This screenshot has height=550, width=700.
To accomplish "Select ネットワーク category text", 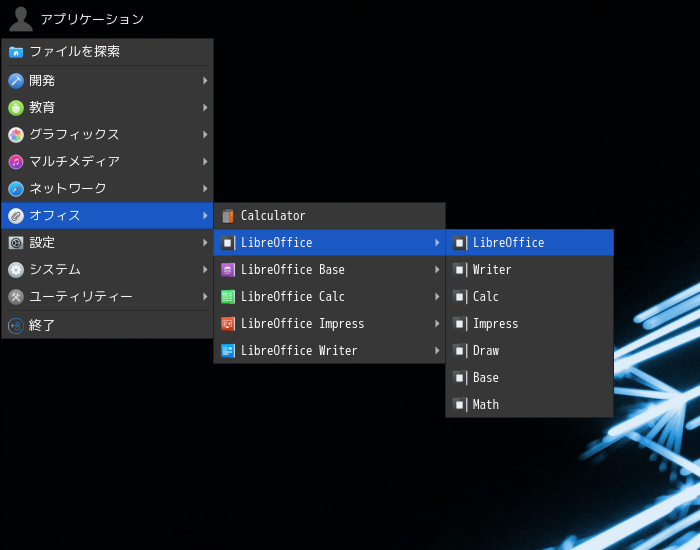I will [68, 189].
